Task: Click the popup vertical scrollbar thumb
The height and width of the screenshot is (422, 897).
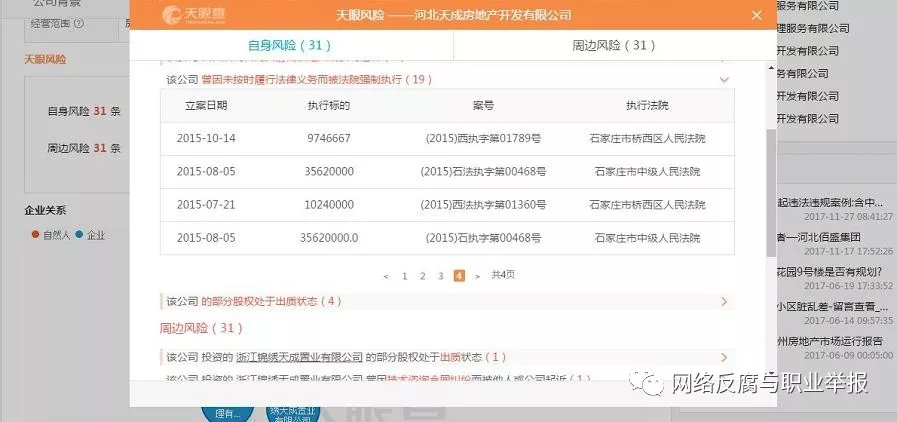Action: (771, 193)
